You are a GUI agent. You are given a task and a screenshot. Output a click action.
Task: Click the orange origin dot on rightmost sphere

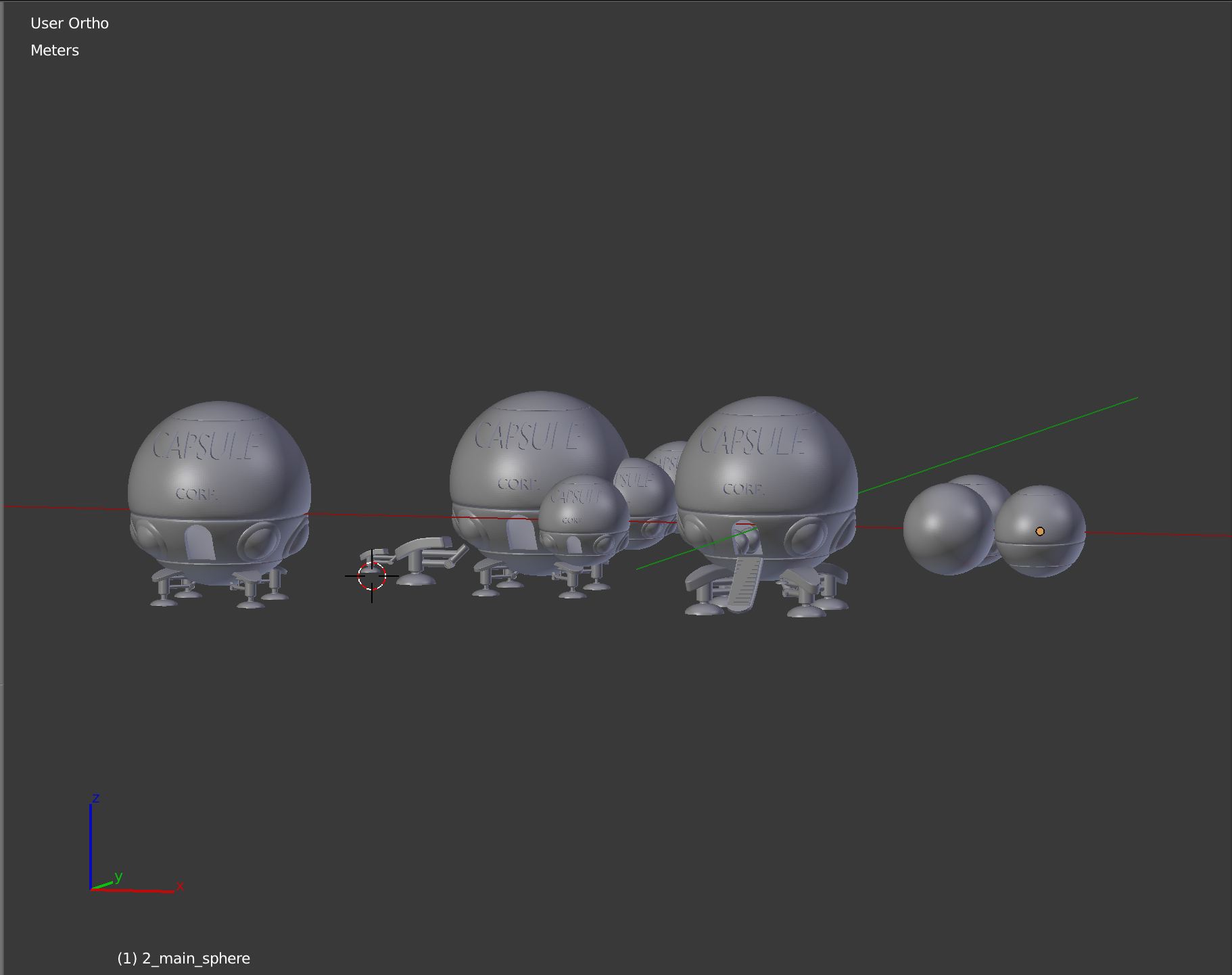click(1039, 532)
